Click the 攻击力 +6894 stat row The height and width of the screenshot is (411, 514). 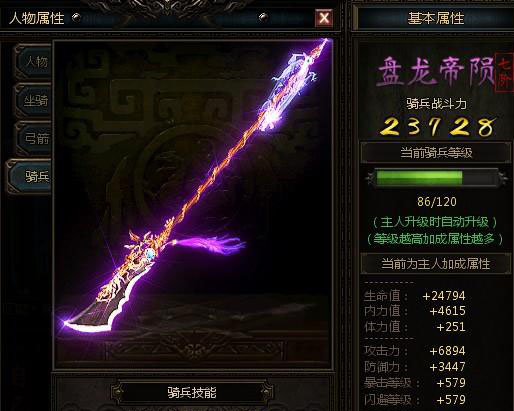click(x=415, y=351)
